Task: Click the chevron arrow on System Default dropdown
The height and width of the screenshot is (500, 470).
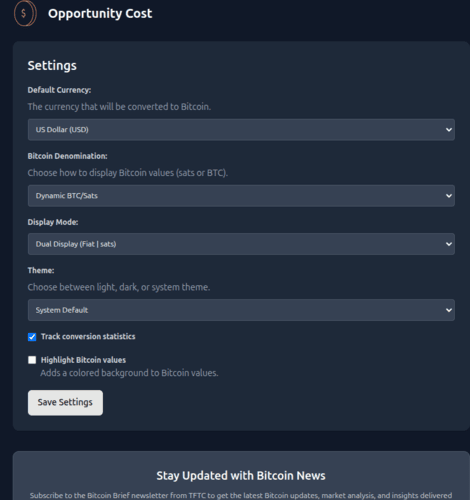Action: (449, 310)
